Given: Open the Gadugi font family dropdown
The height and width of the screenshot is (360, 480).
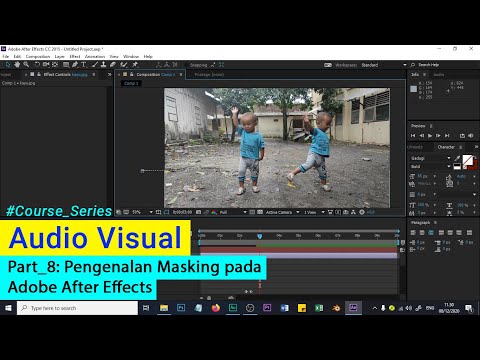Looking at the screenshot, I should click(430, 158).
